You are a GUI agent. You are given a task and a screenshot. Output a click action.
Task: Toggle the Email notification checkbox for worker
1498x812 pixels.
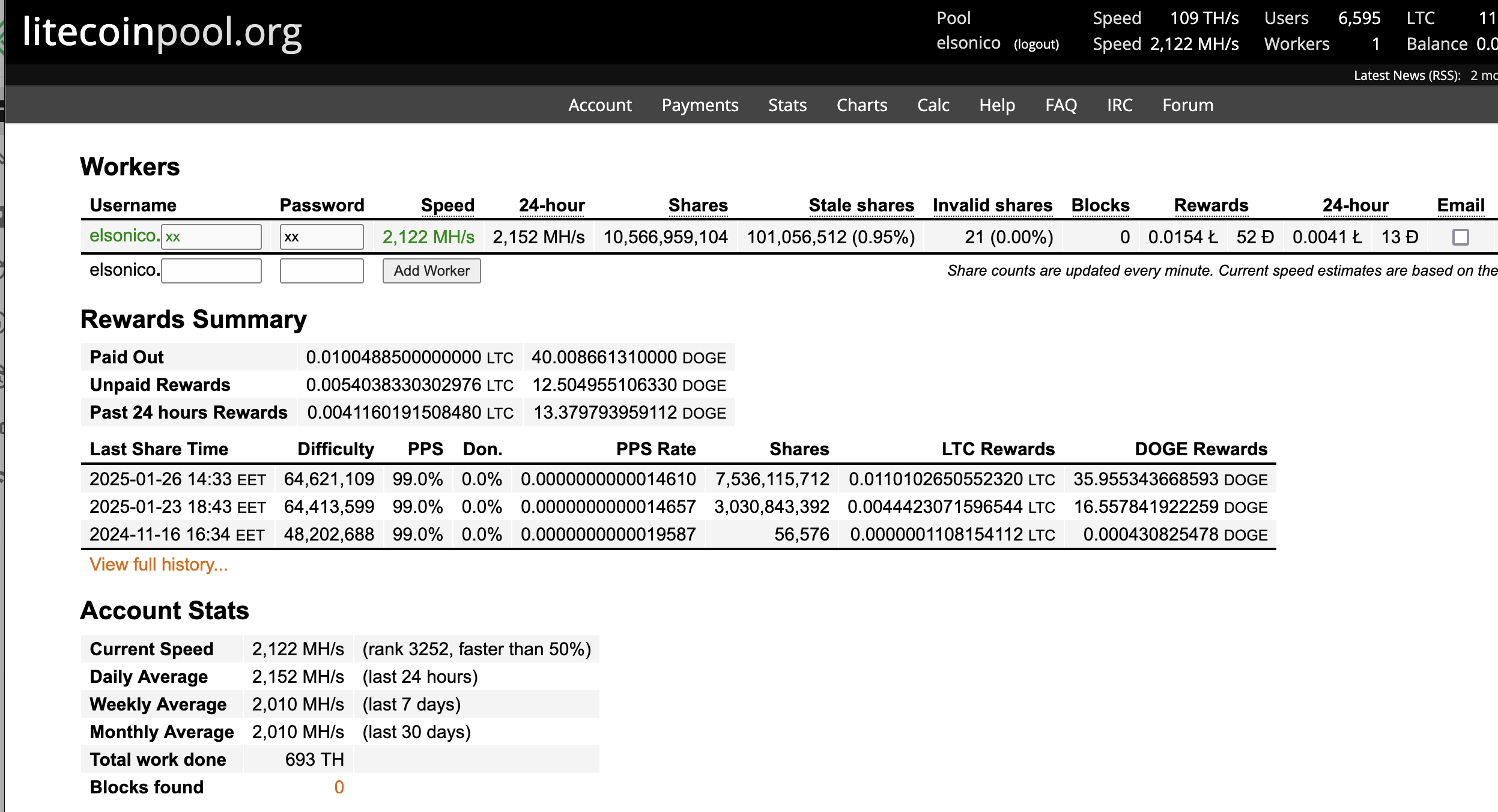pyautogui.click(x=1460, y=237)
